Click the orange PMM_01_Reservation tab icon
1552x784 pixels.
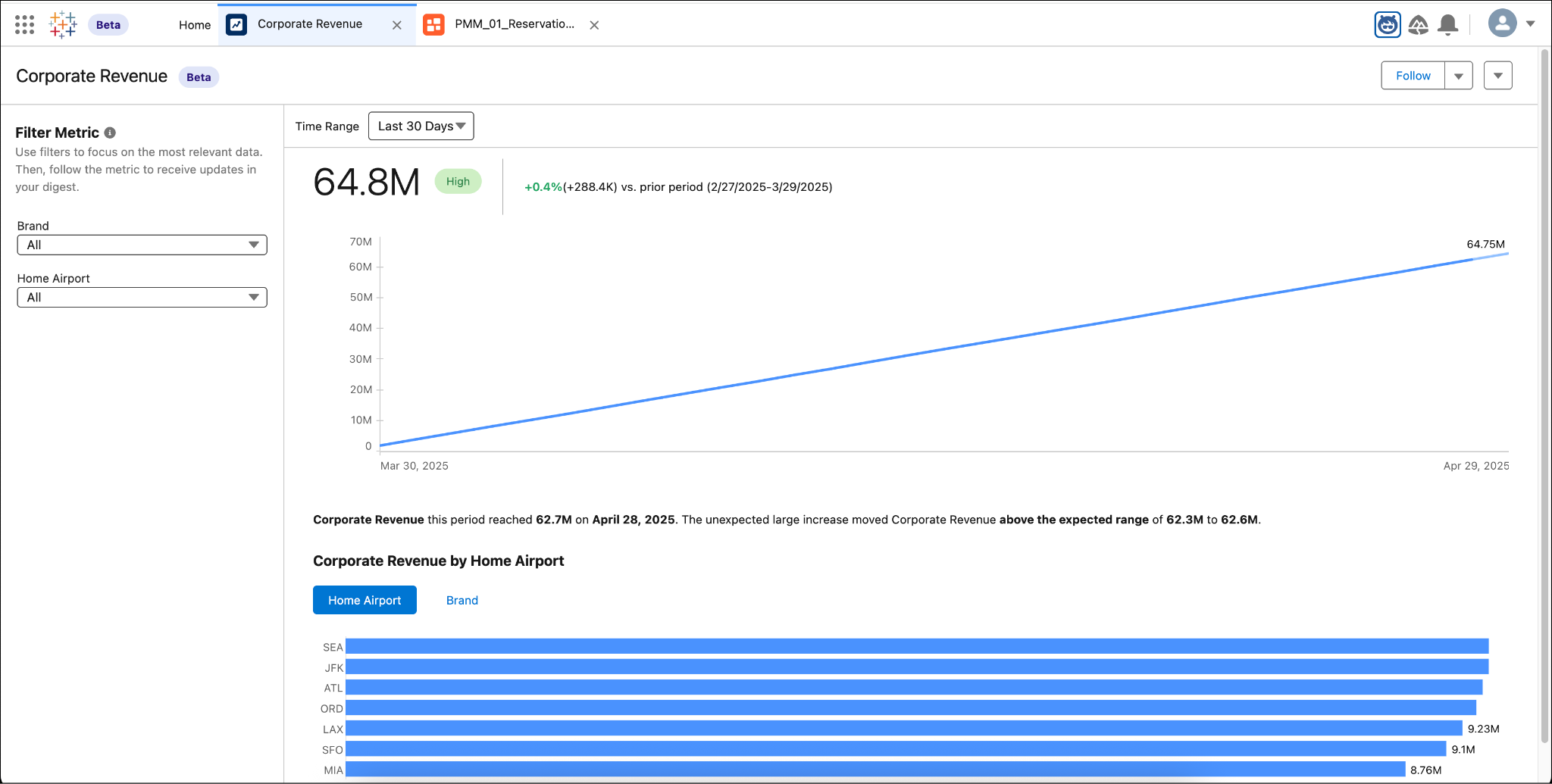[x=433, y=24]
